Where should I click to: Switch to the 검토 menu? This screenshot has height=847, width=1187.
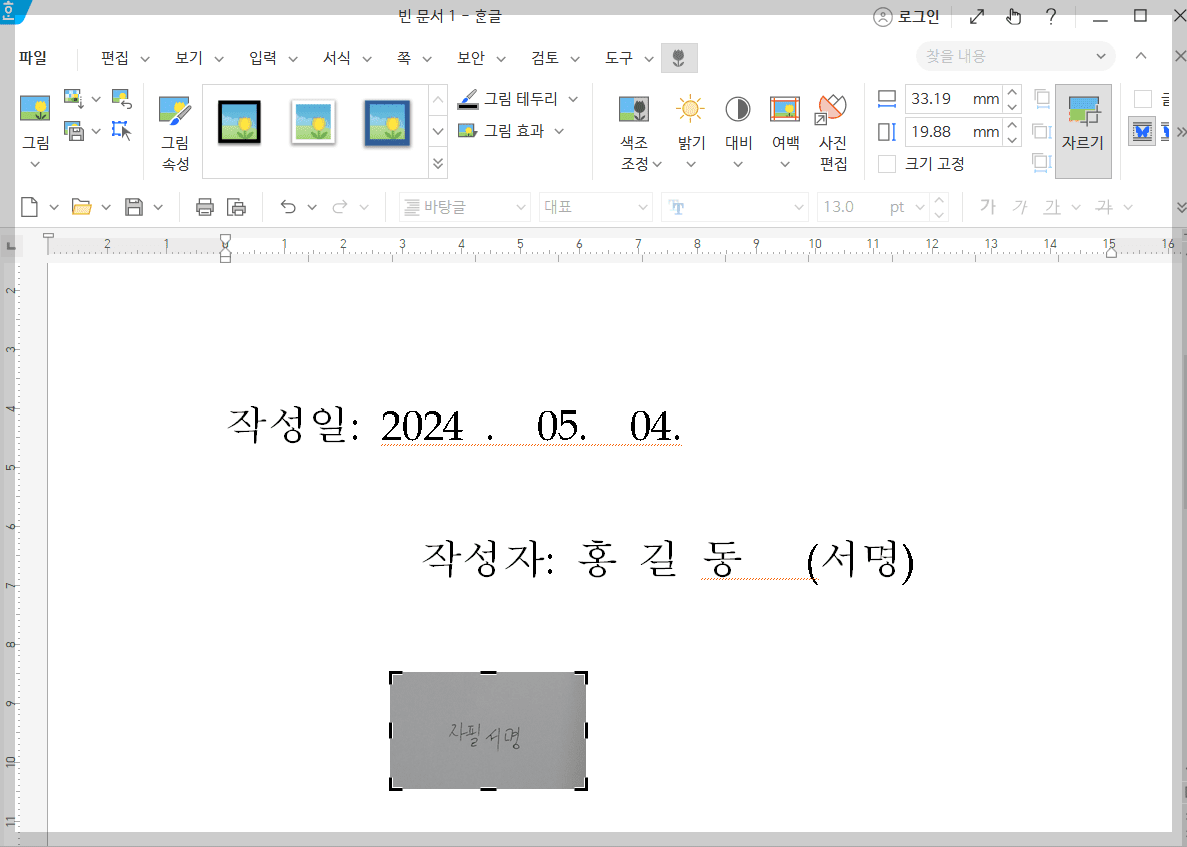point(546,57)
